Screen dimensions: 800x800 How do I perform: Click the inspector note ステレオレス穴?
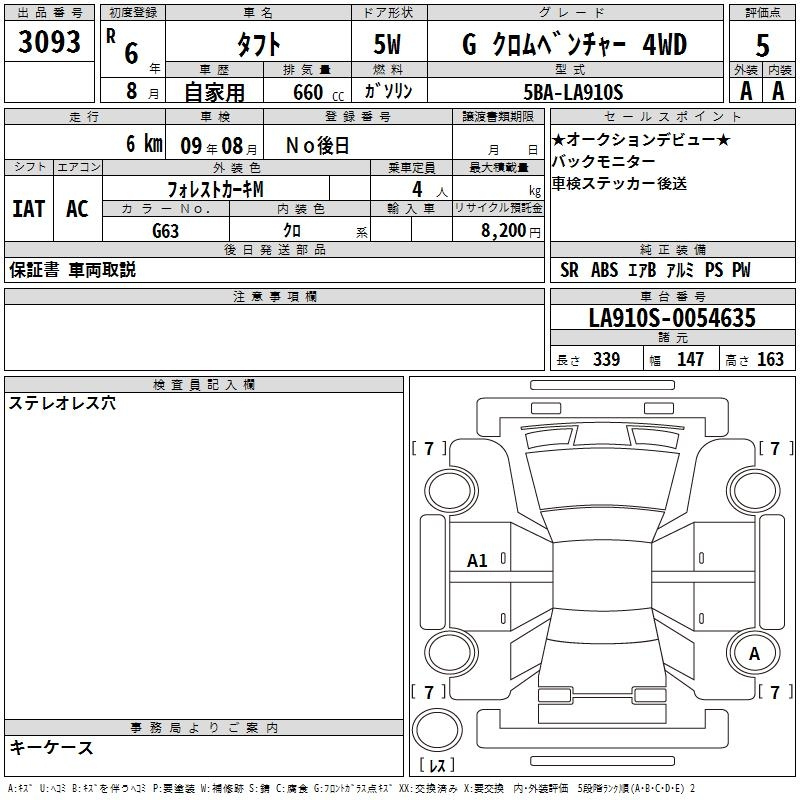click(x=62, y=403)
